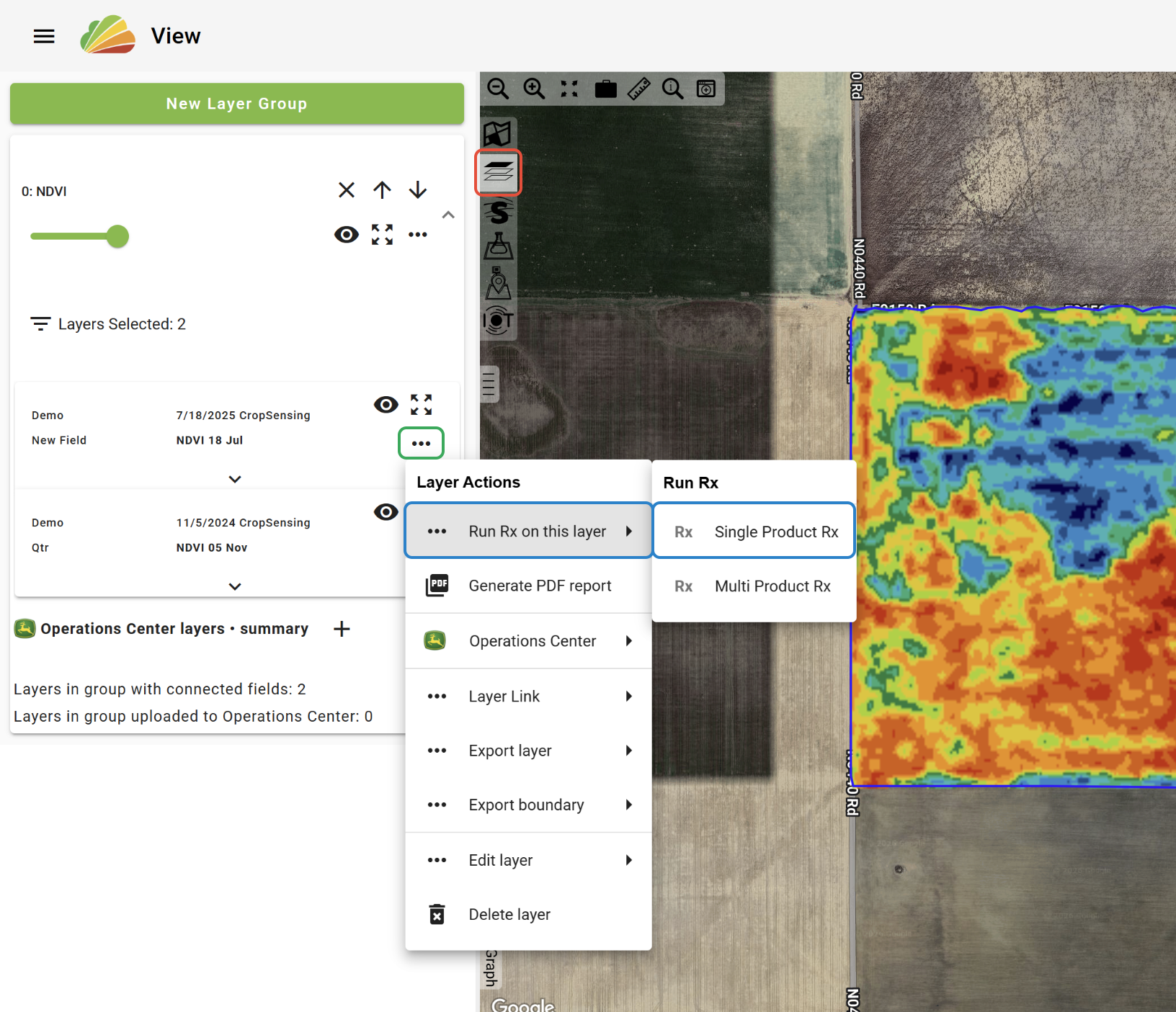The width and height of the screenshot is (1176, 1012).
Task: Collapse the NDVI layer group panel
Action: pyautogui.click(x=448, y=215)
